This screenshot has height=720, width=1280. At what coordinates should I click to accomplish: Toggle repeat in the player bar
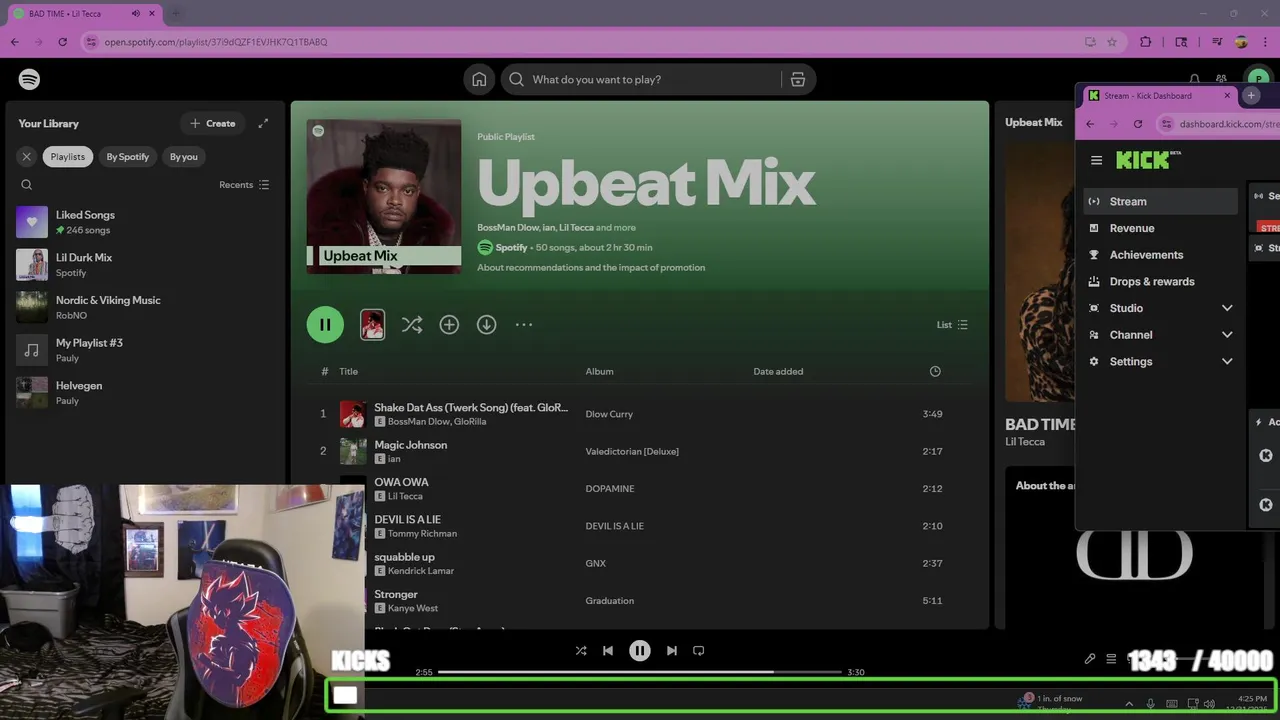(x=699, y=650)
